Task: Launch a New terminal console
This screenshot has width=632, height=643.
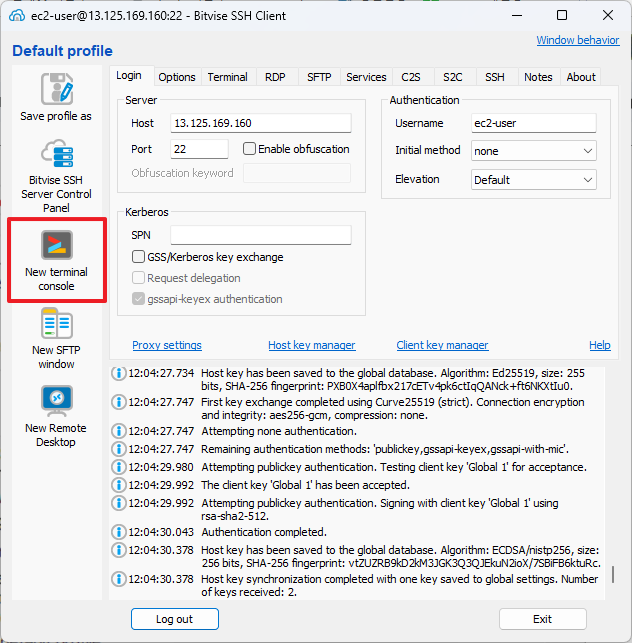Action: tap(57, 260)
